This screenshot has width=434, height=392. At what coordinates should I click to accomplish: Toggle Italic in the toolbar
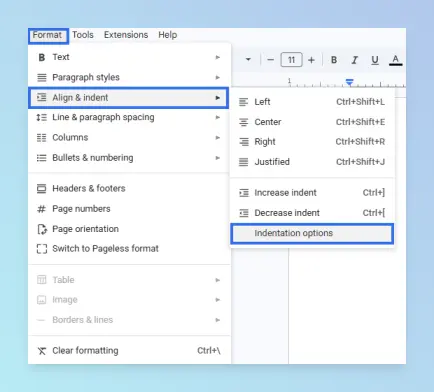coord(354,60)
